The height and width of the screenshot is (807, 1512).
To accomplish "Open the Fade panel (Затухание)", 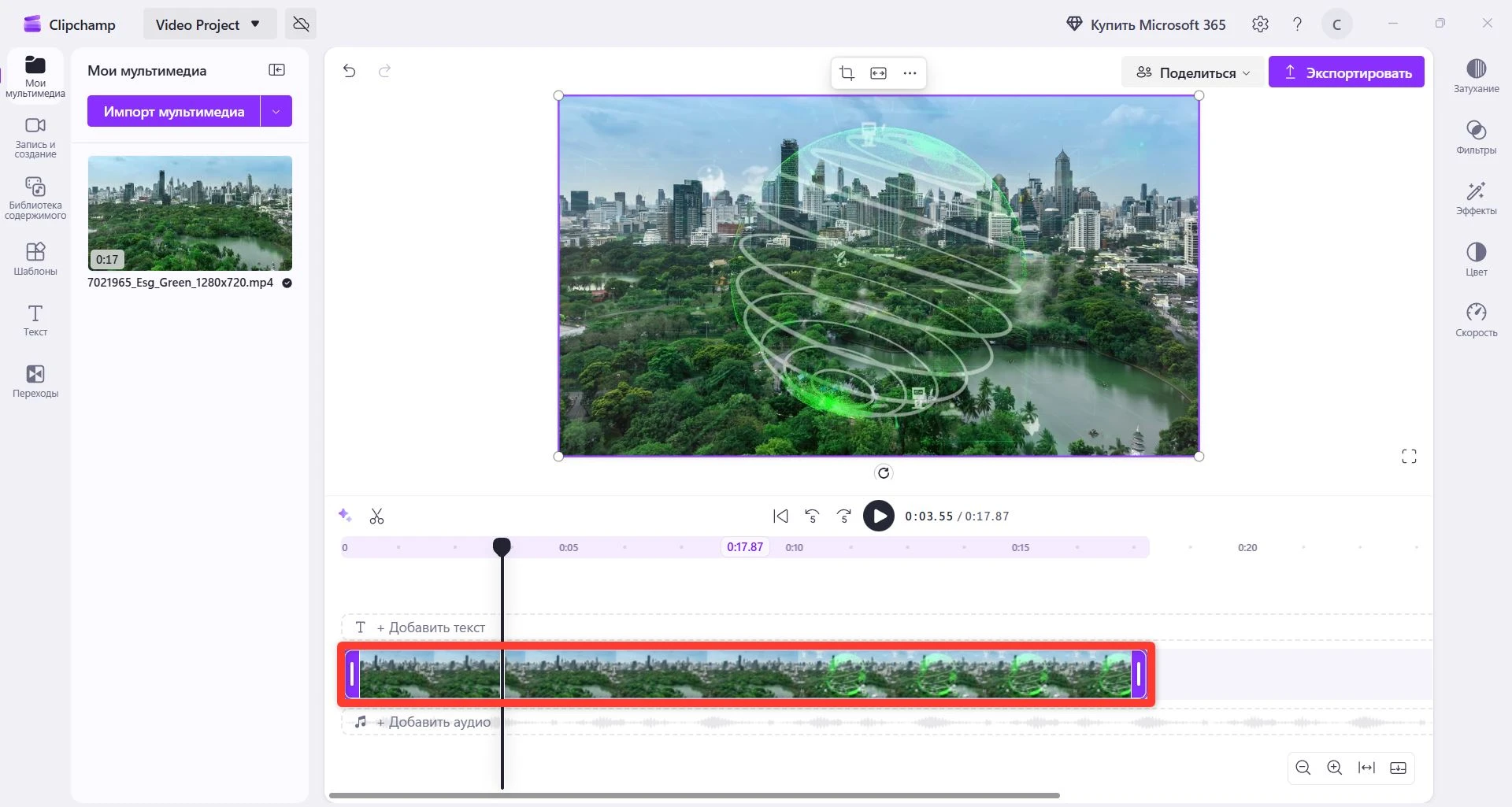I will click(1476, 76).
